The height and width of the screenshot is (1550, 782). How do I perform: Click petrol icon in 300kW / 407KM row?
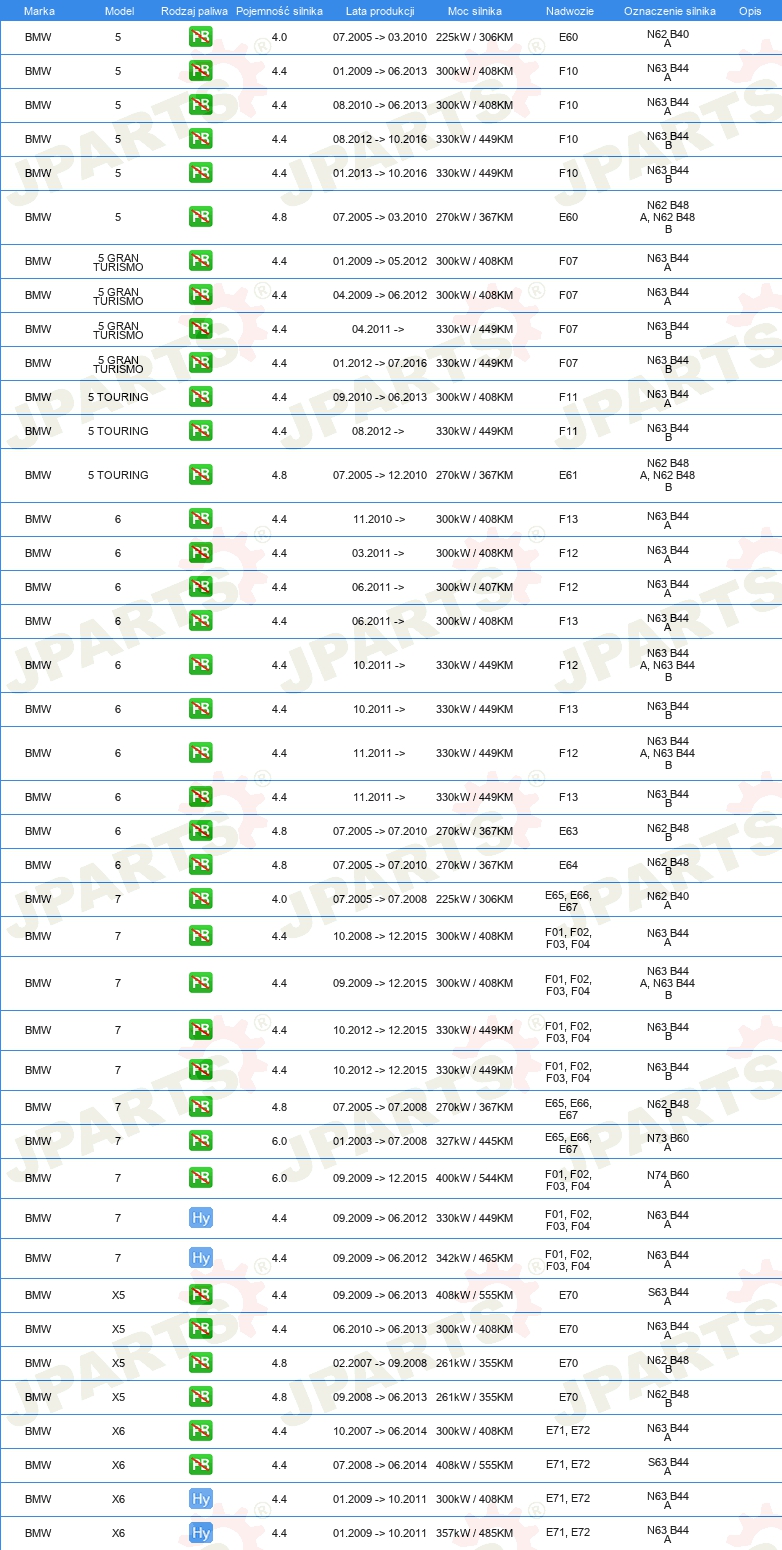click(200, 587)
